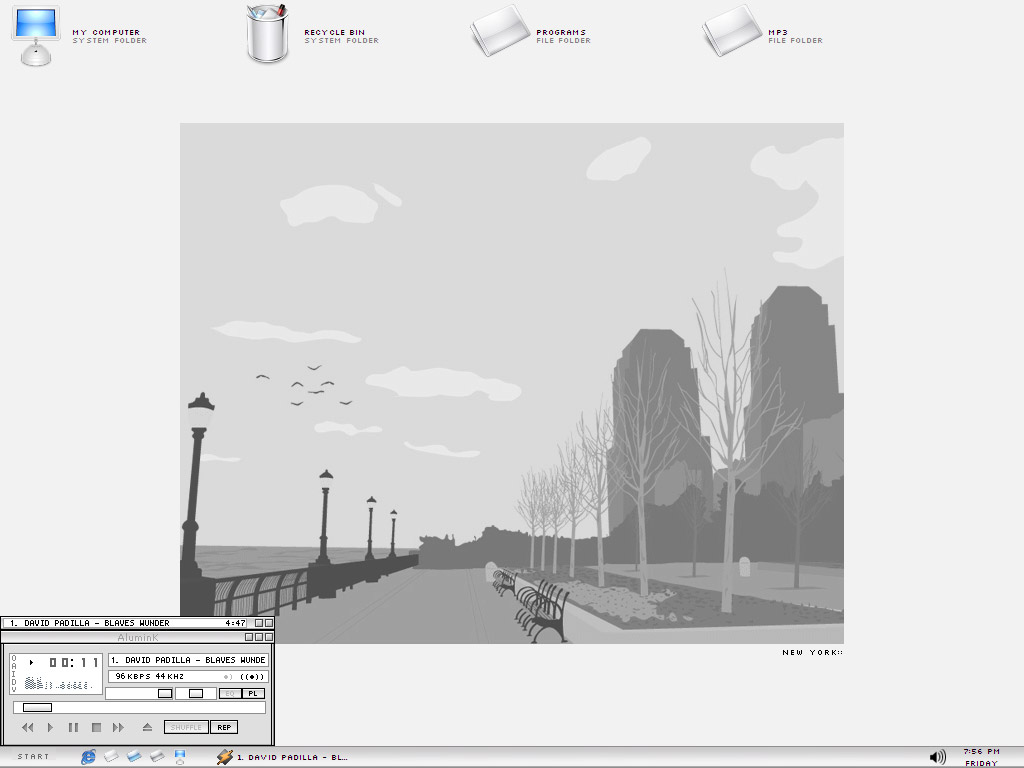Click the O options letter in the clutterbar
The height and width of the screenshot is (768, 1024).
click(x=14, y=658)
